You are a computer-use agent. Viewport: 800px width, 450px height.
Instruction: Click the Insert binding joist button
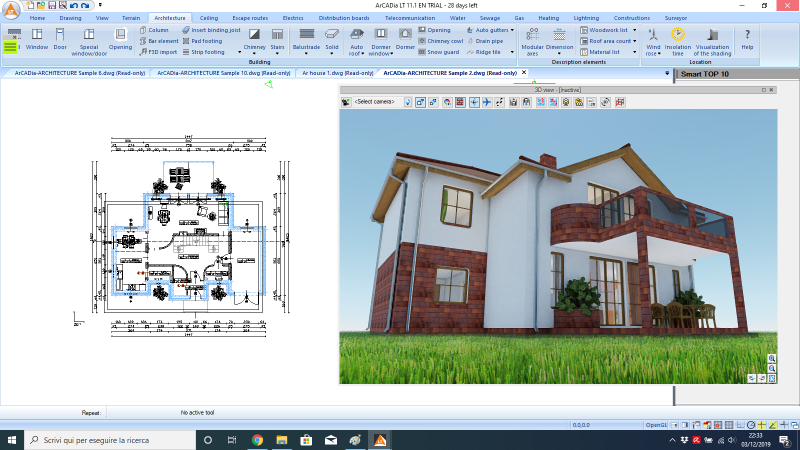click(211, 30)
